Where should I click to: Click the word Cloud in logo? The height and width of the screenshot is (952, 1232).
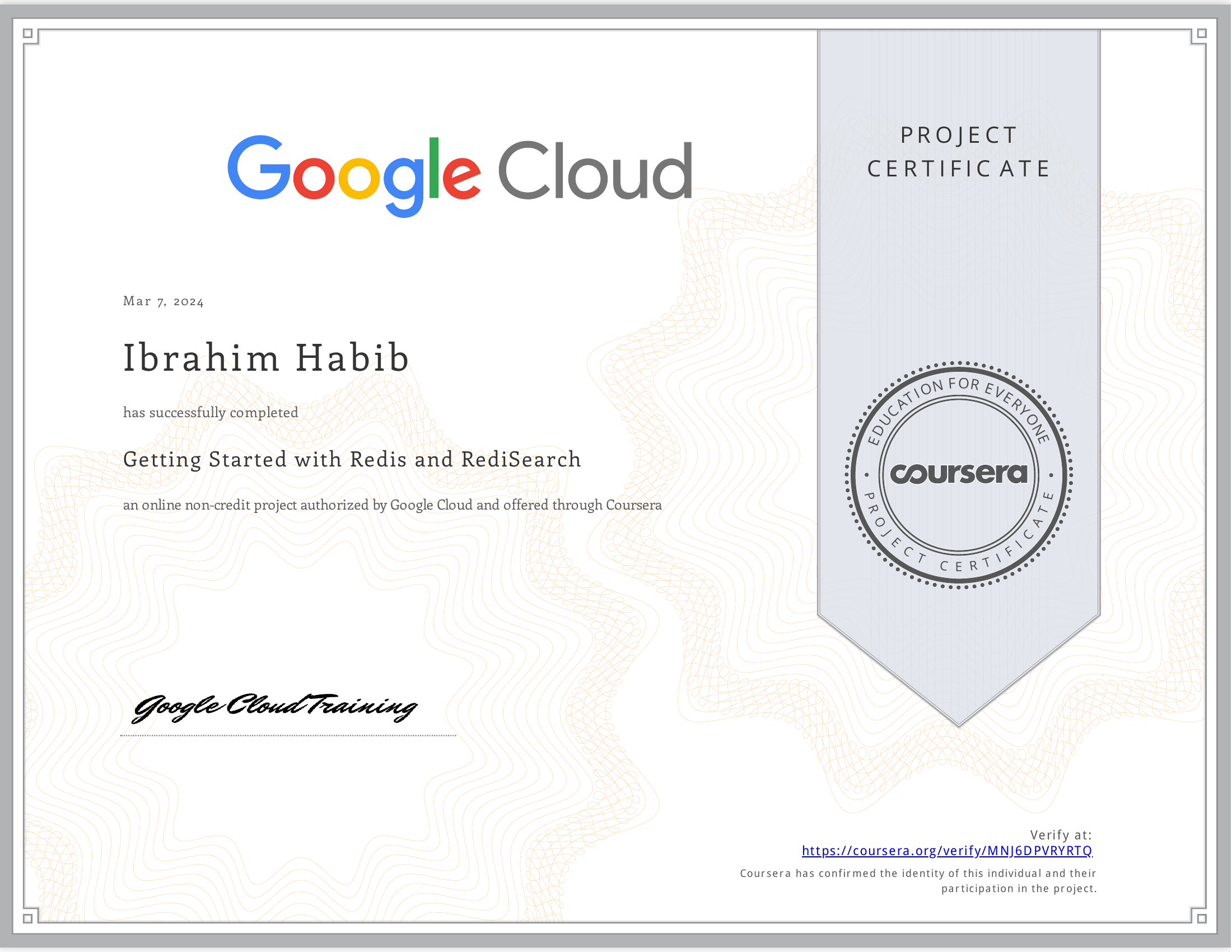(595, 171)
